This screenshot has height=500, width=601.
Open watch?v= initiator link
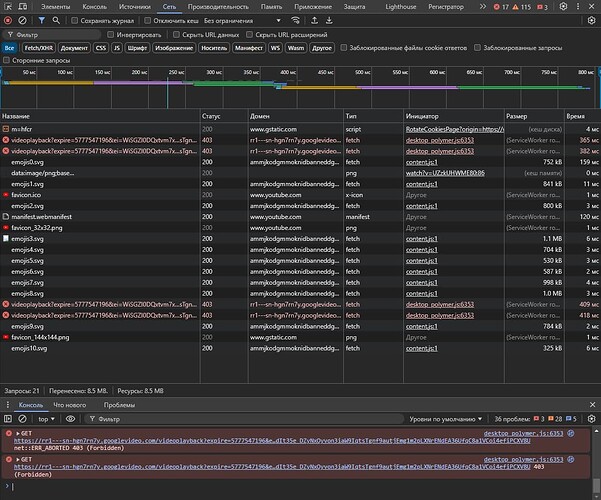[x=445, y=173]
